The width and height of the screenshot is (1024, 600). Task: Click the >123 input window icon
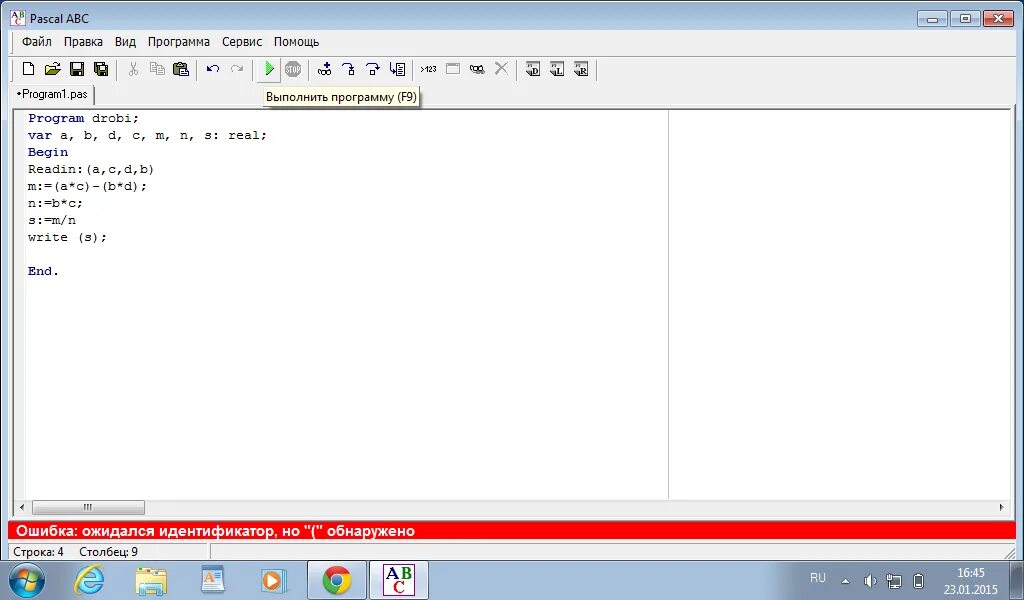point(428,69)
